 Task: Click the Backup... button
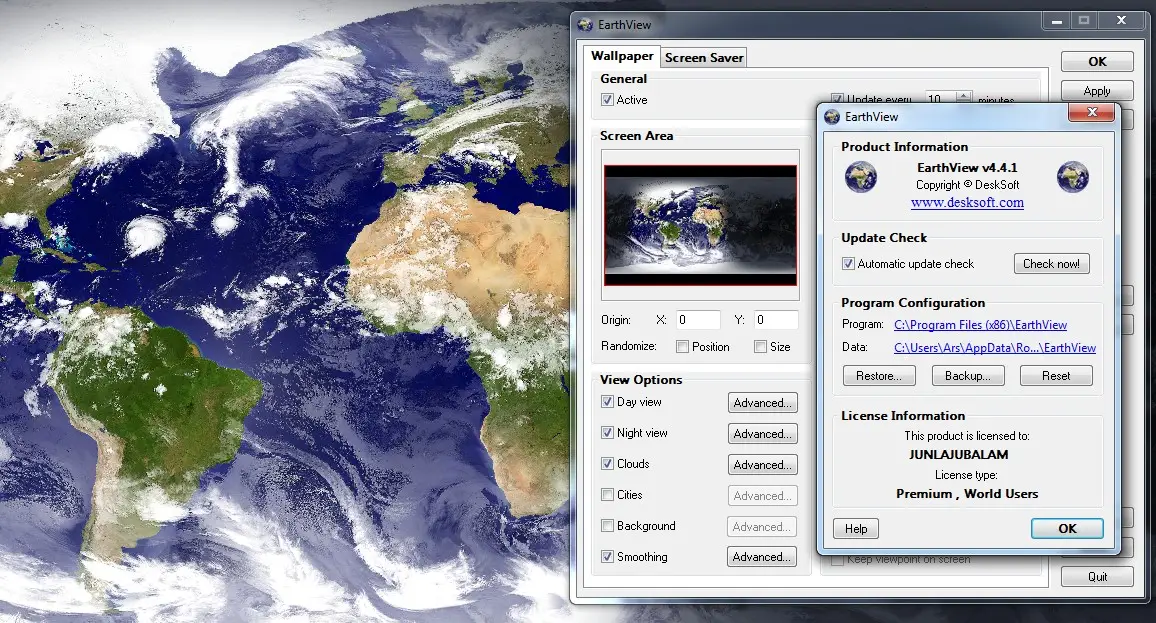(x=967, y=376)
